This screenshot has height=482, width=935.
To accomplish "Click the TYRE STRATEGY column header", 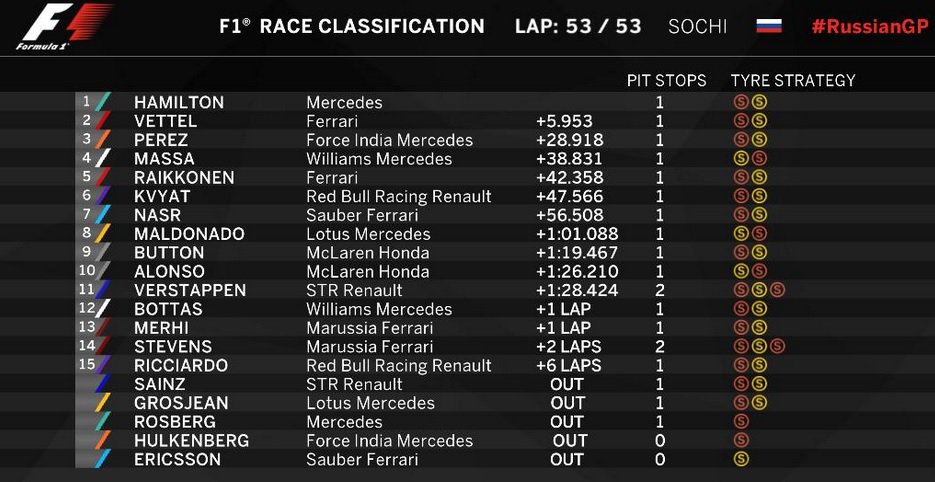I will (793, 80).
